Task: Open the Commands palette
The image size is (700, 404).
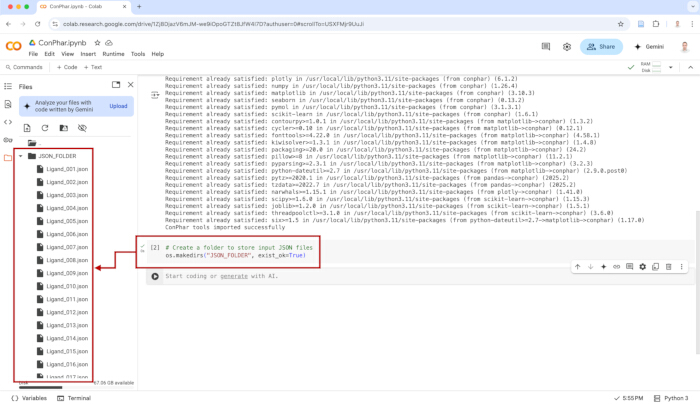Action: [x=25, y=67]
